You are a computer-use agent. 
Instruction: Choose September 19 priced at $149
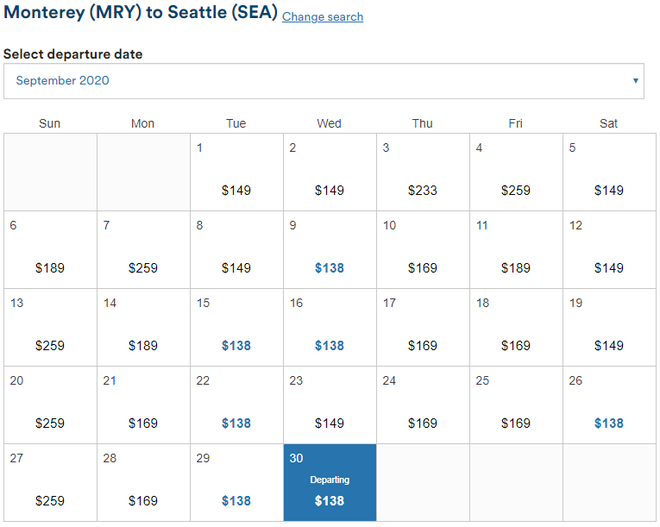point(608,328)
